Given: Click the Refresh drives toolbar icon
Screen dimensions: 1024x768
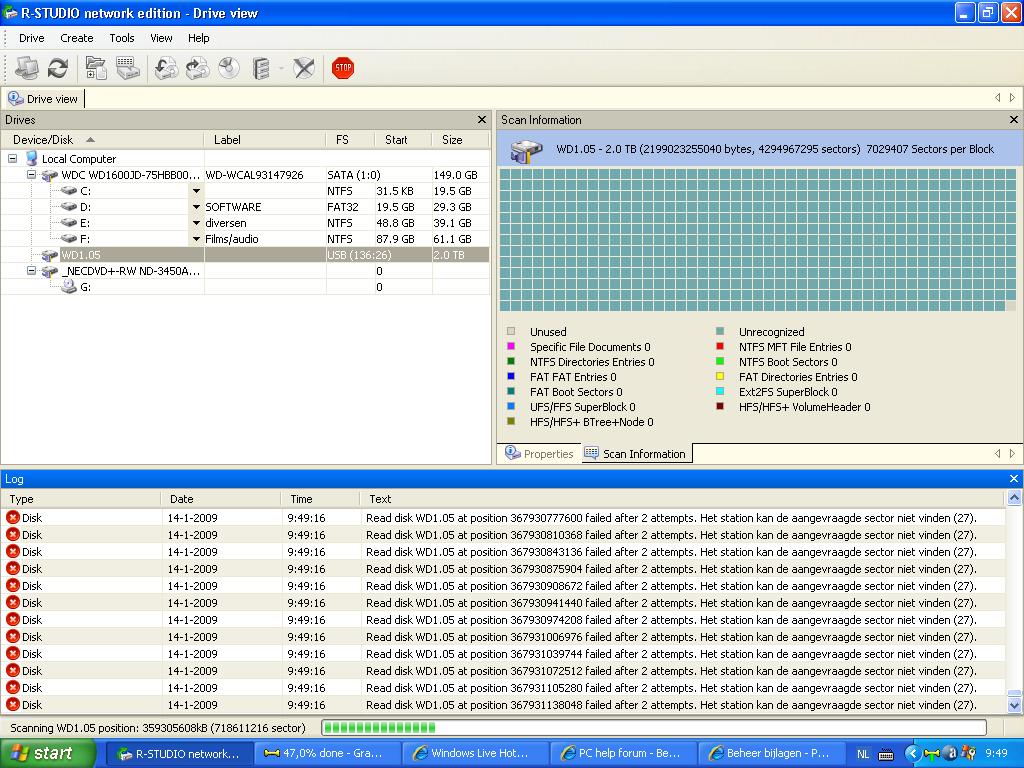Looking at the screenshot, I should point(58,68).
